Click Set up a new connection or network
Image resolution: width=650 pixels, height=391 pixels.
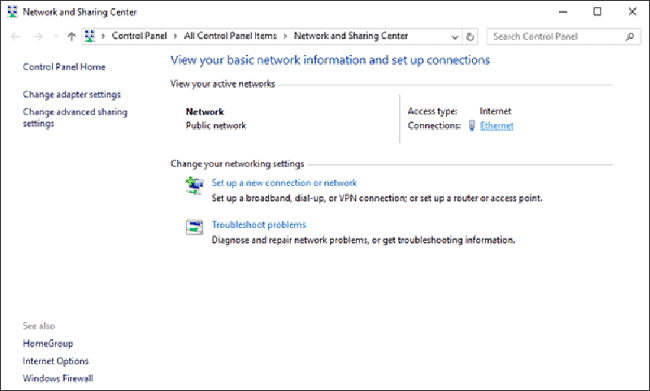pos(284,183)
